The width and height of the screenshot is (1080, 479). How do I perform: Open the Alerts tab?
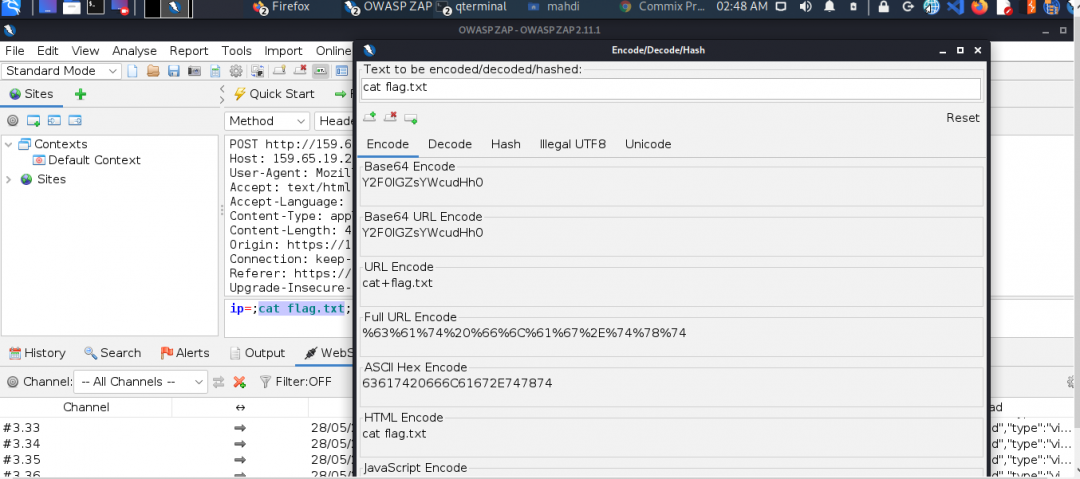[185, 353]
